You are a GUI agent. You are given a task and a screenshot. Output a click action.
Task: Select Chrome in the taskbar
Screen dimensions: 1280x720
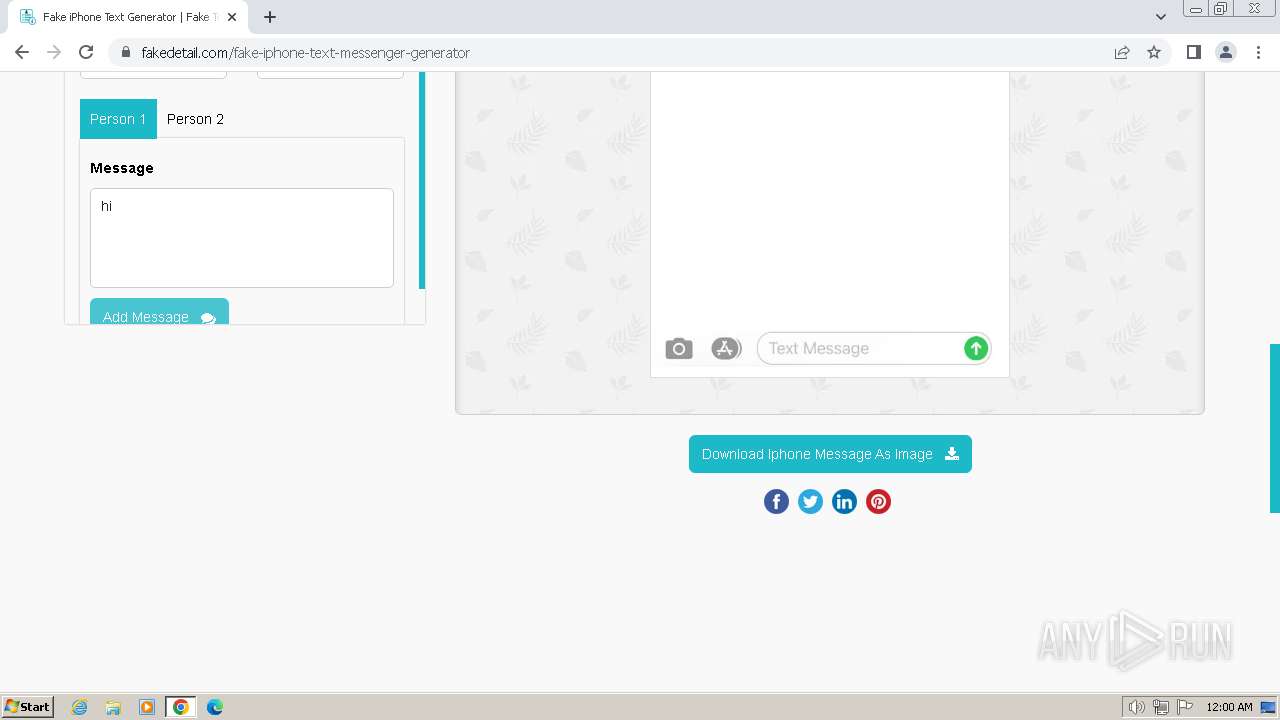pyautogui.click(x=181, y=707)
